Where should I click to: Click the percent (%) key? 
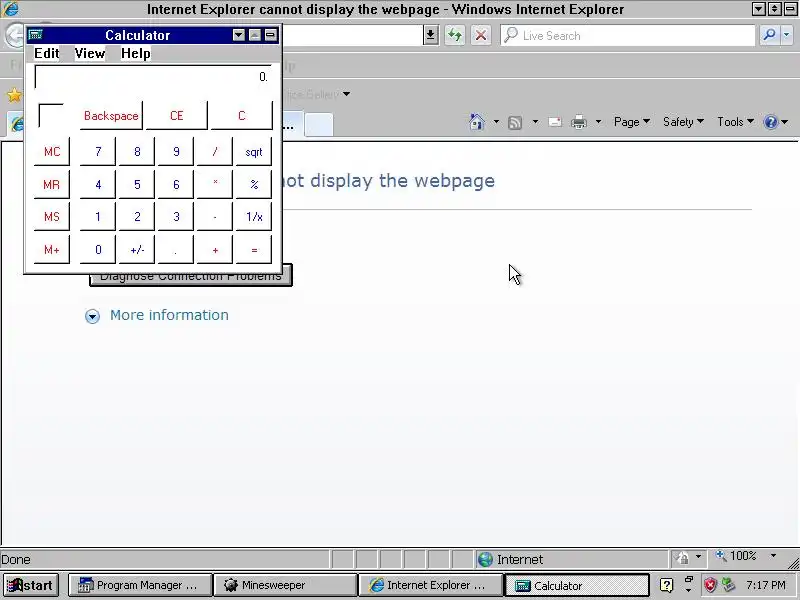(x=254, y=184)
